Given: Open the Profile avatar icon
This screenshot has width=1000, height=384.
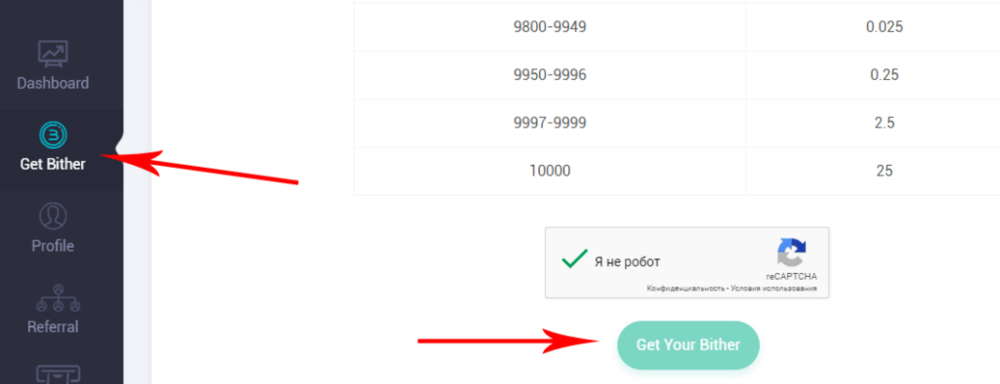Looking at the screenshot, I should tap(53, 216).
